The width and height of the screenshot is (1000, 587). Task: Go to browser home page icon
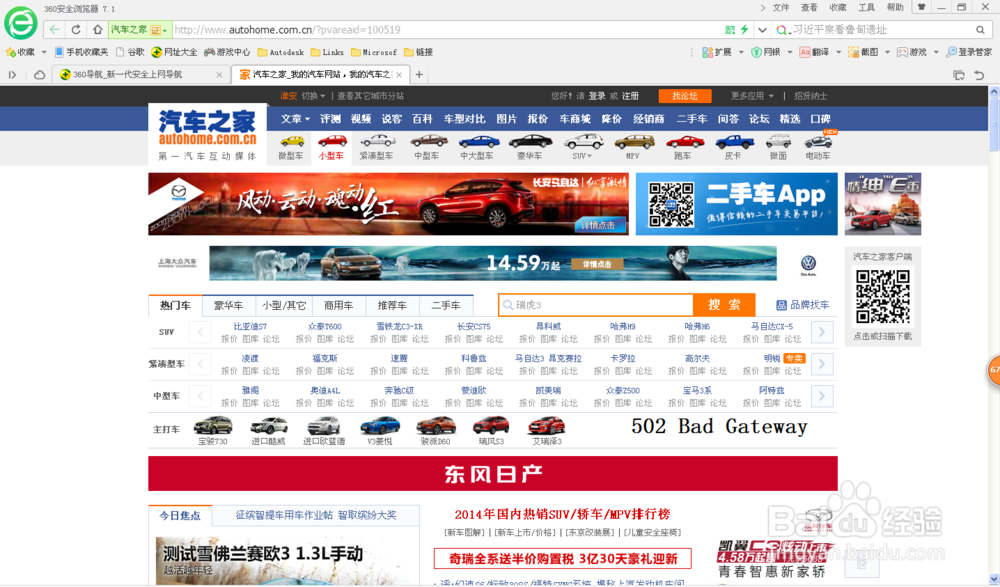coord(97,29)
